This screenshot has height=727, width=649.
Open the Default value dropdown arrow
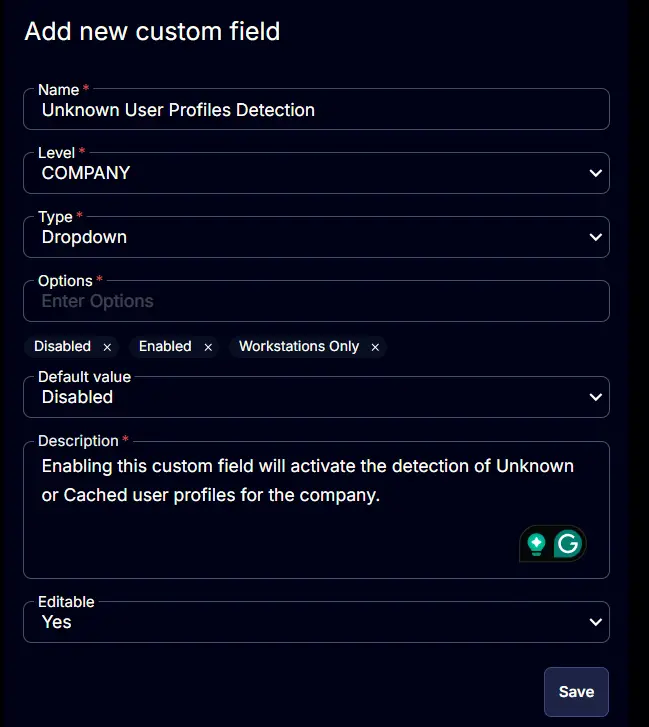pos(596,397)
